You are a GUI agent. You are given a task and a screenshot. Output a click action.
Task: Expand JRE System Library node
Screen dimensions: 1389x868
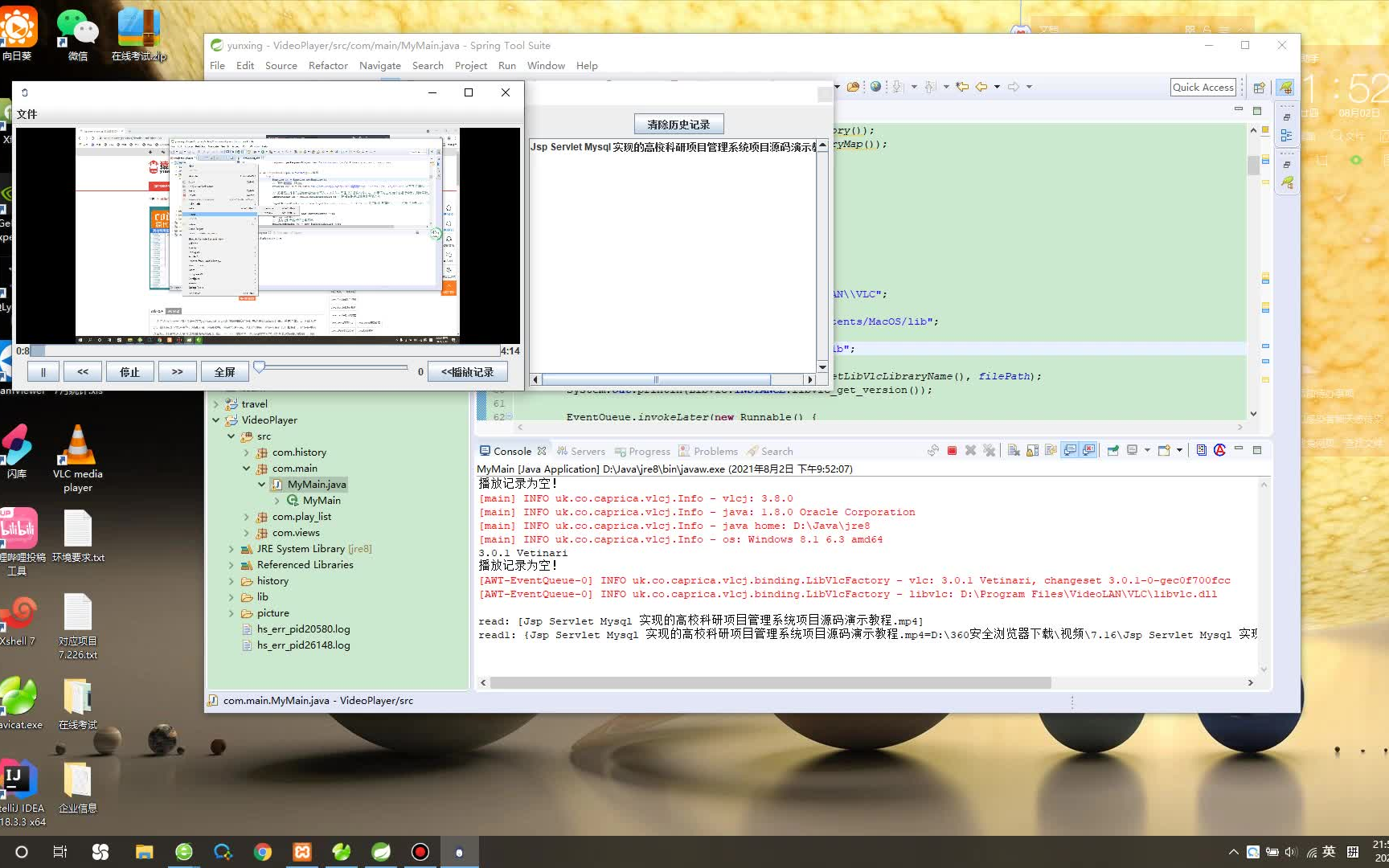[231, 549]
